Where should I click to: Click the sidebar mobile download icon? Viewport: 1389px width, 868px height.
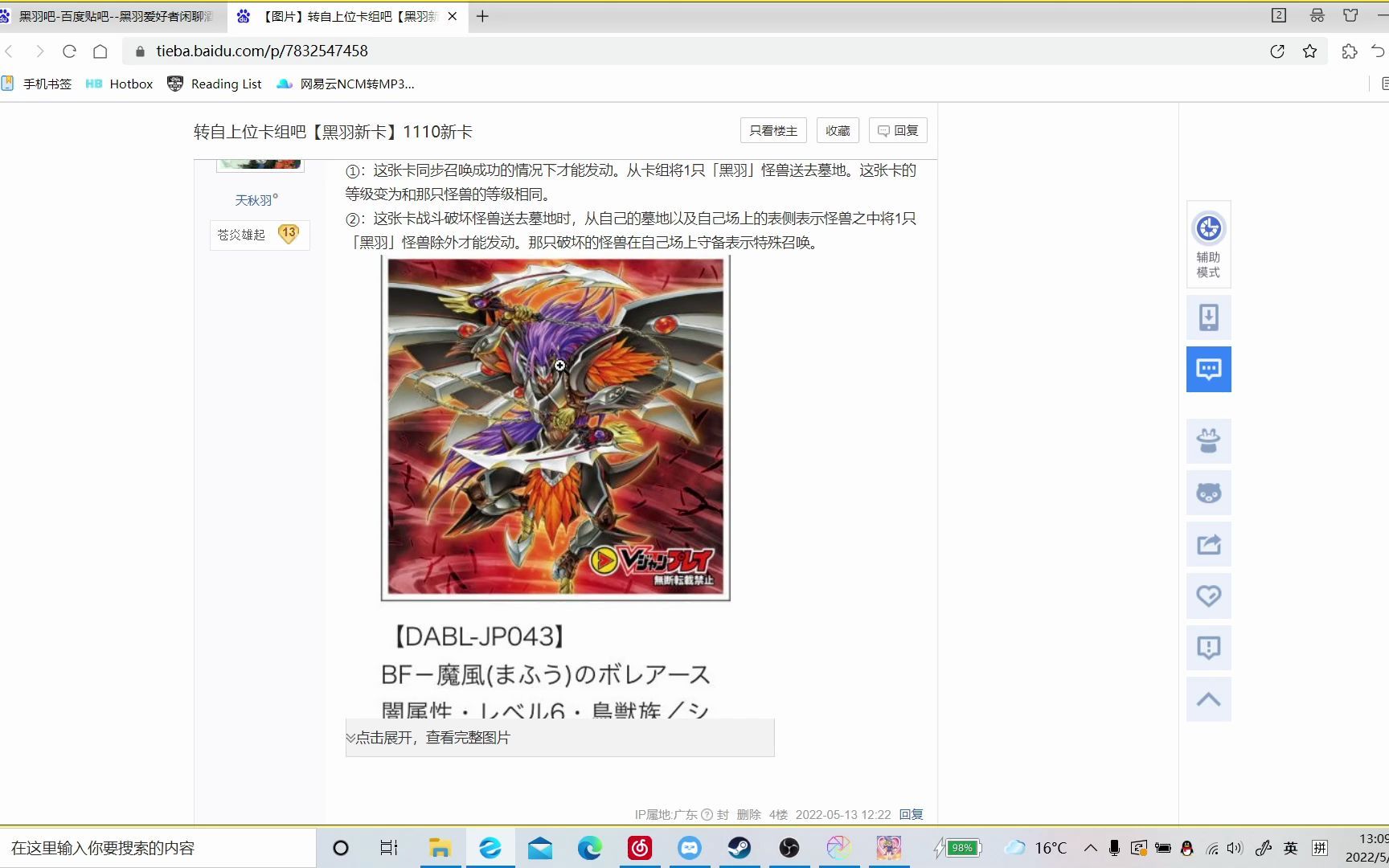[x=1208, y=317]
